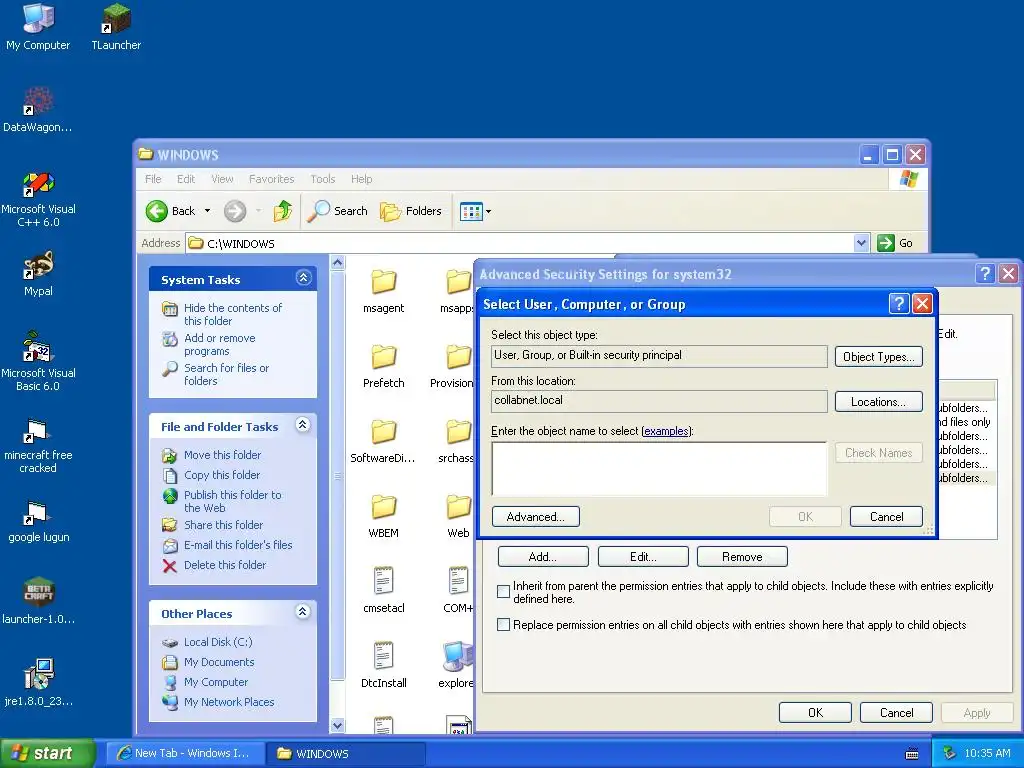Open the Start menu
The width and height of the screenshot is (1024, 768).
pos(47,753)
